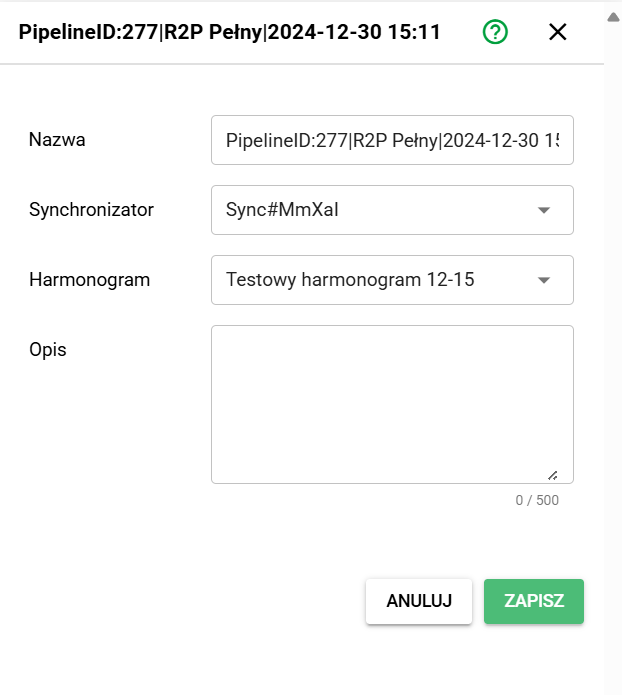Click the 0 / 500 character counter
Screen dimensions: 622x695
click(537, 500)
